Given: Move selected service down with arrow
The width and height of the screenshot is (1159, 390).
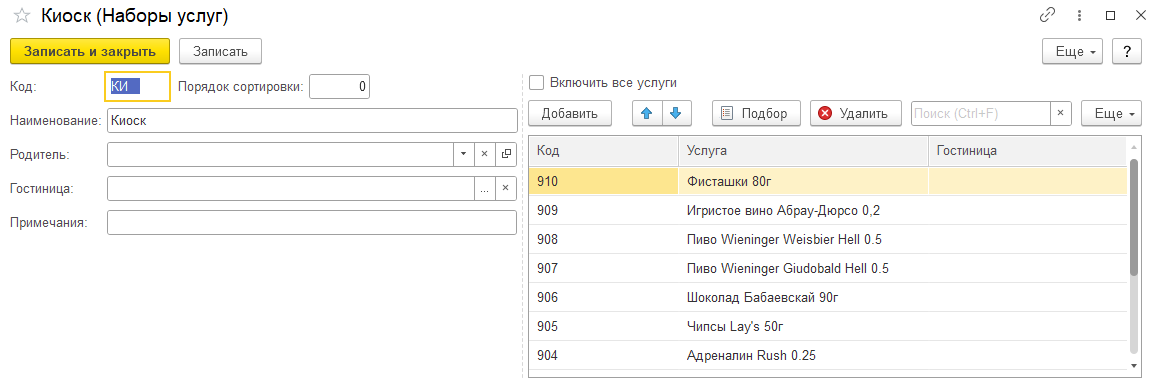Looking at the screenshot, I should (x=676, y=113).
